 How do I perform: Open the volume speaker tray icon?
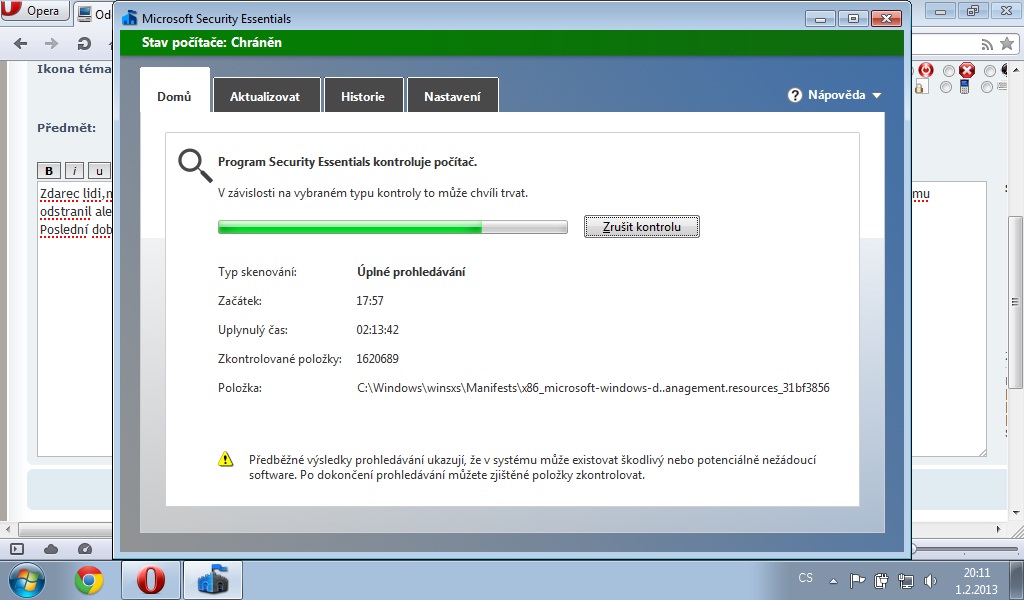pyautogui.click(x=931, y=580)
